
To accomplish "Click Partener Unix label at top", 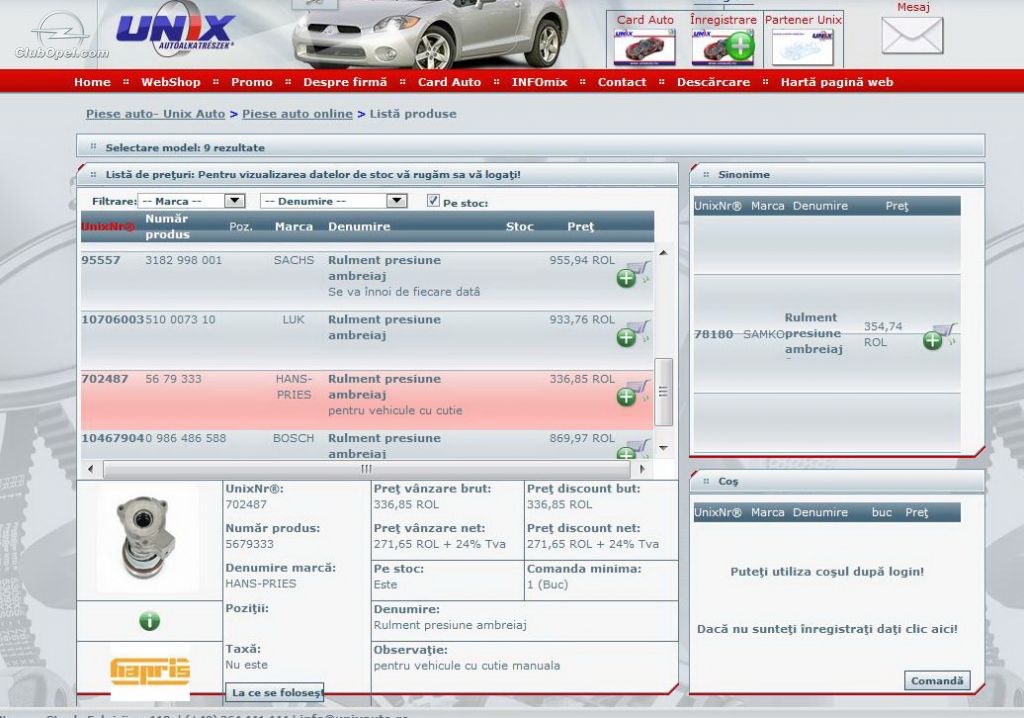I will pos(803,20).
